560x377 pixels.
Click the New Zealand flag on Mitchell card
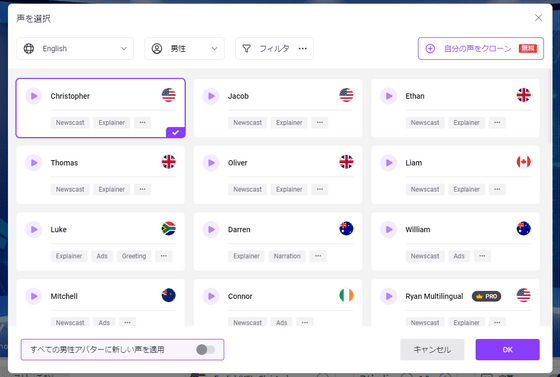[169, 295]
